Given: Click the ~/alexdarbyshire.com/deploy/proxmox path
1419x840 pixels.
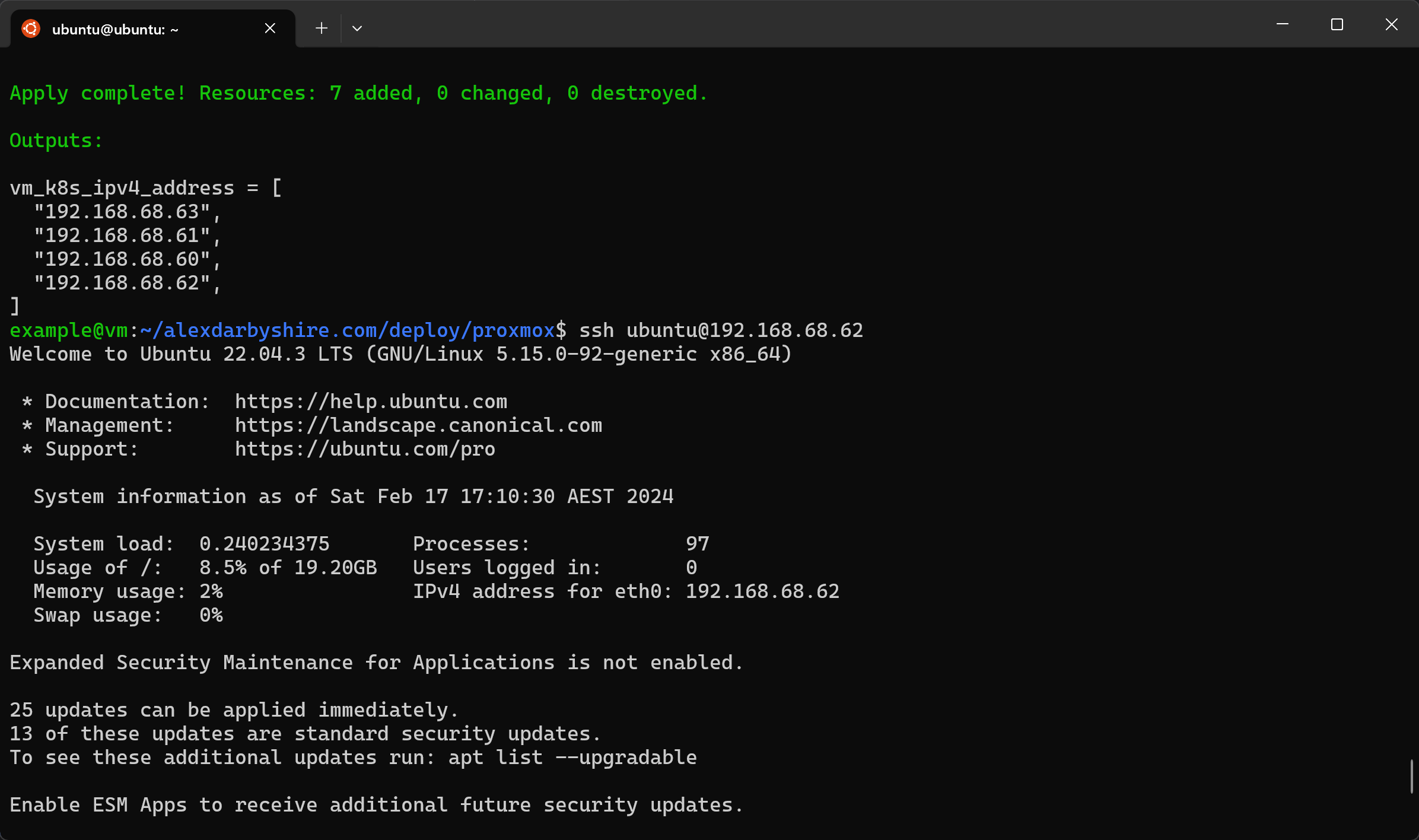Looking at the screenshot, I should [348, 330].
